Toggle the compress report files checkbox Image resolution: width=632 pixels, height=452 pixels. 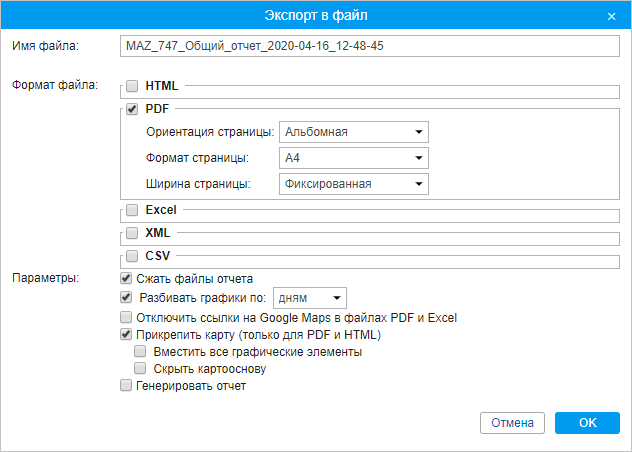pyautogui.click(x=126, y=278)
